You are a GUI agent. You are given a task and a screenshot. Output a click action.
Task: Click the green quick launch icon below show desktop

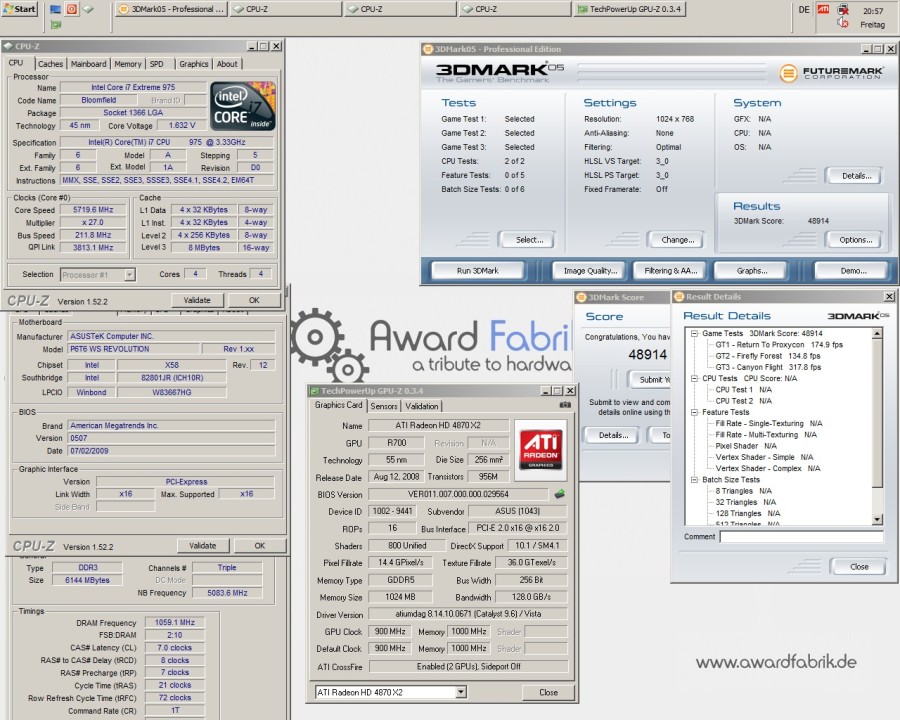56,24
